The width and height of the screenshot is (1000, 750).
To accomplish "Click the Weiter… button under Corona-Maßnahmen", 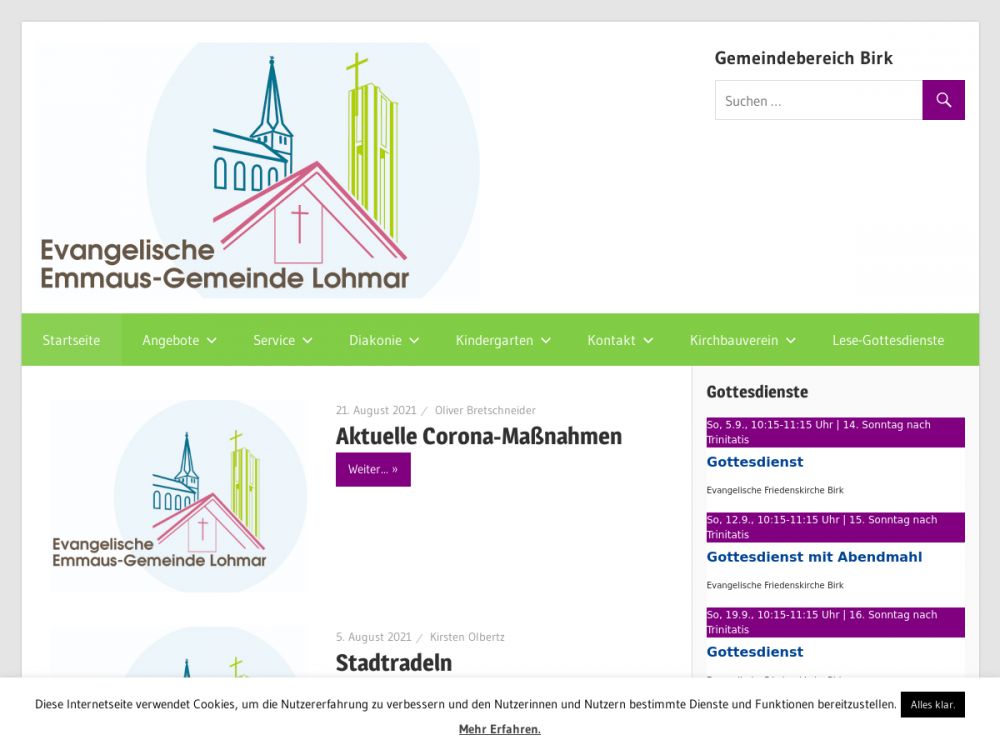I will tap(373, 469).
